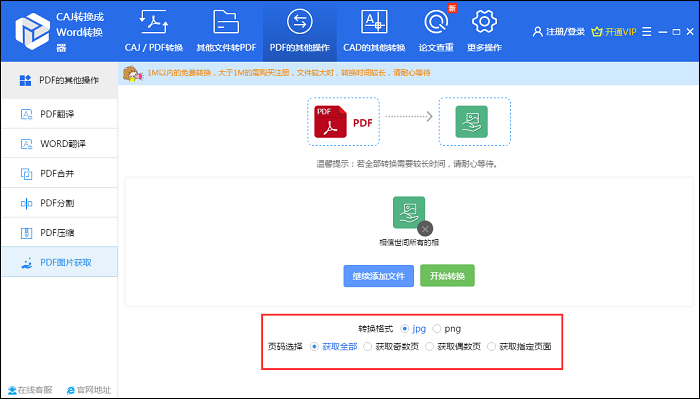Open the 在线客服 link
Image resolution: width=700 pixels, height=399 pixels.
(30, 390)
